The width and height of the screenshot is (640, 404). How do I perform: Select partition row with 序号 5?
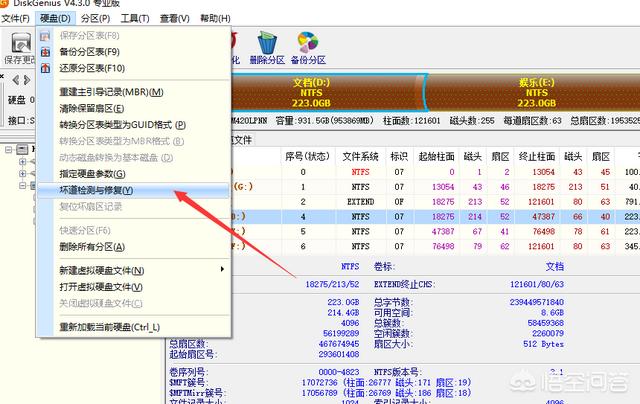tap(436, 232)
